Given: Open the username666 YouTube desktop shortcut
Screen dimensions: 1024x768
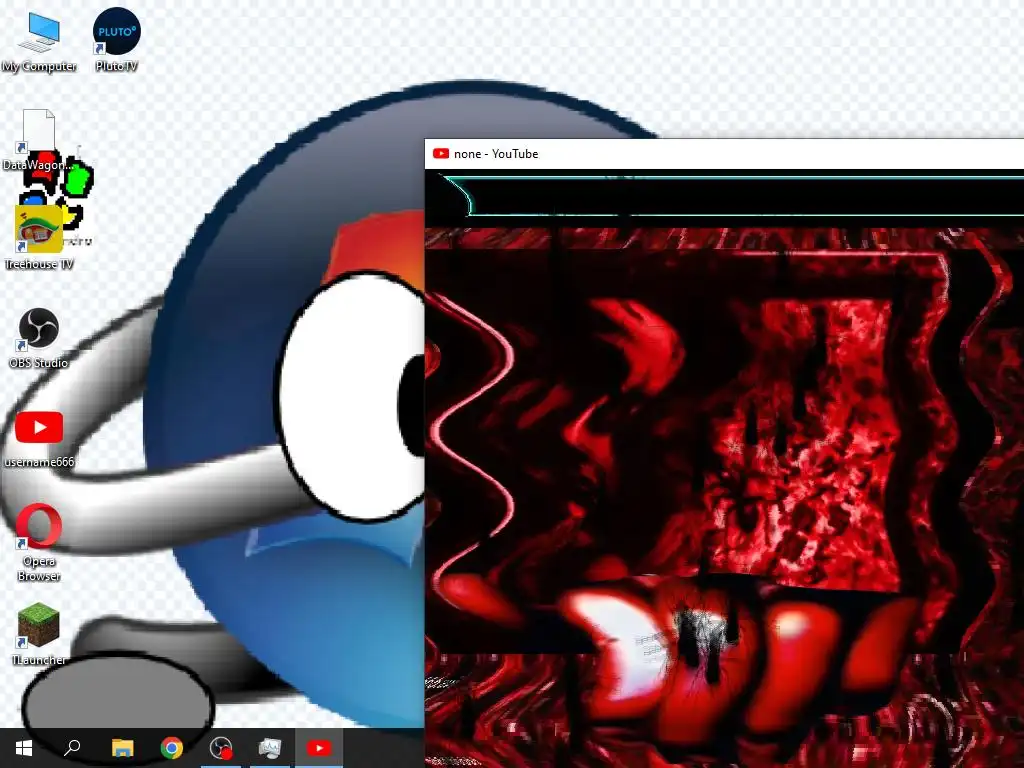Looking at the screenshot, I should (39, 438).
